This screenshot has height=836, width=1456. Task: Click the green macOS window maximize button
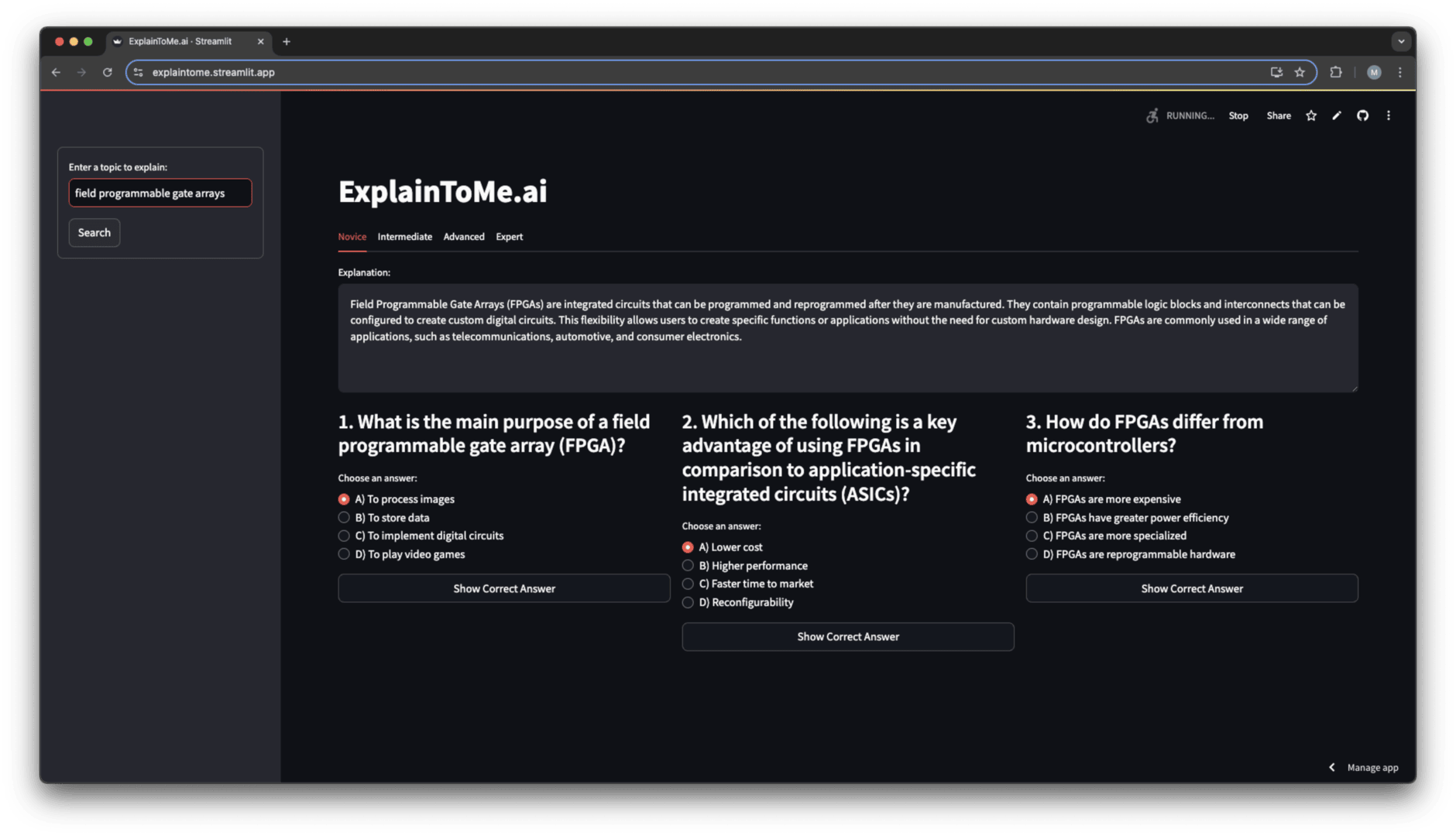(88, 42)
